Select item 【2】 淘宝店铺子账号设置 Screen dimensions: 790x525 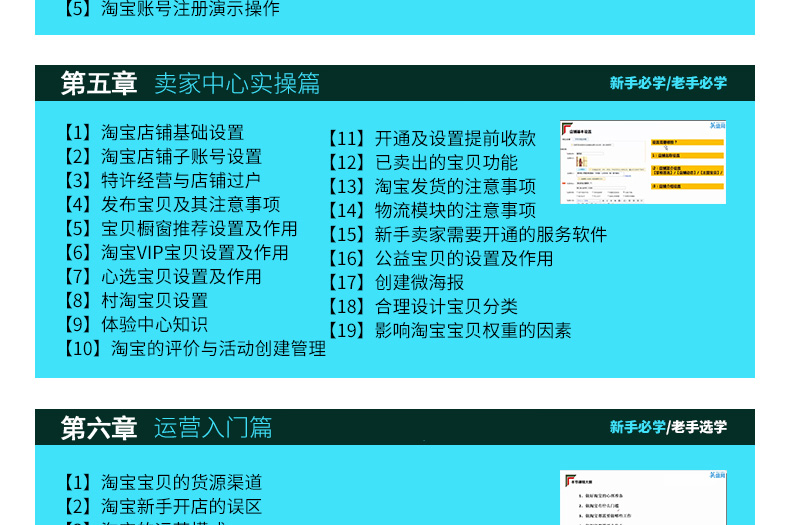tap(162, 156)
